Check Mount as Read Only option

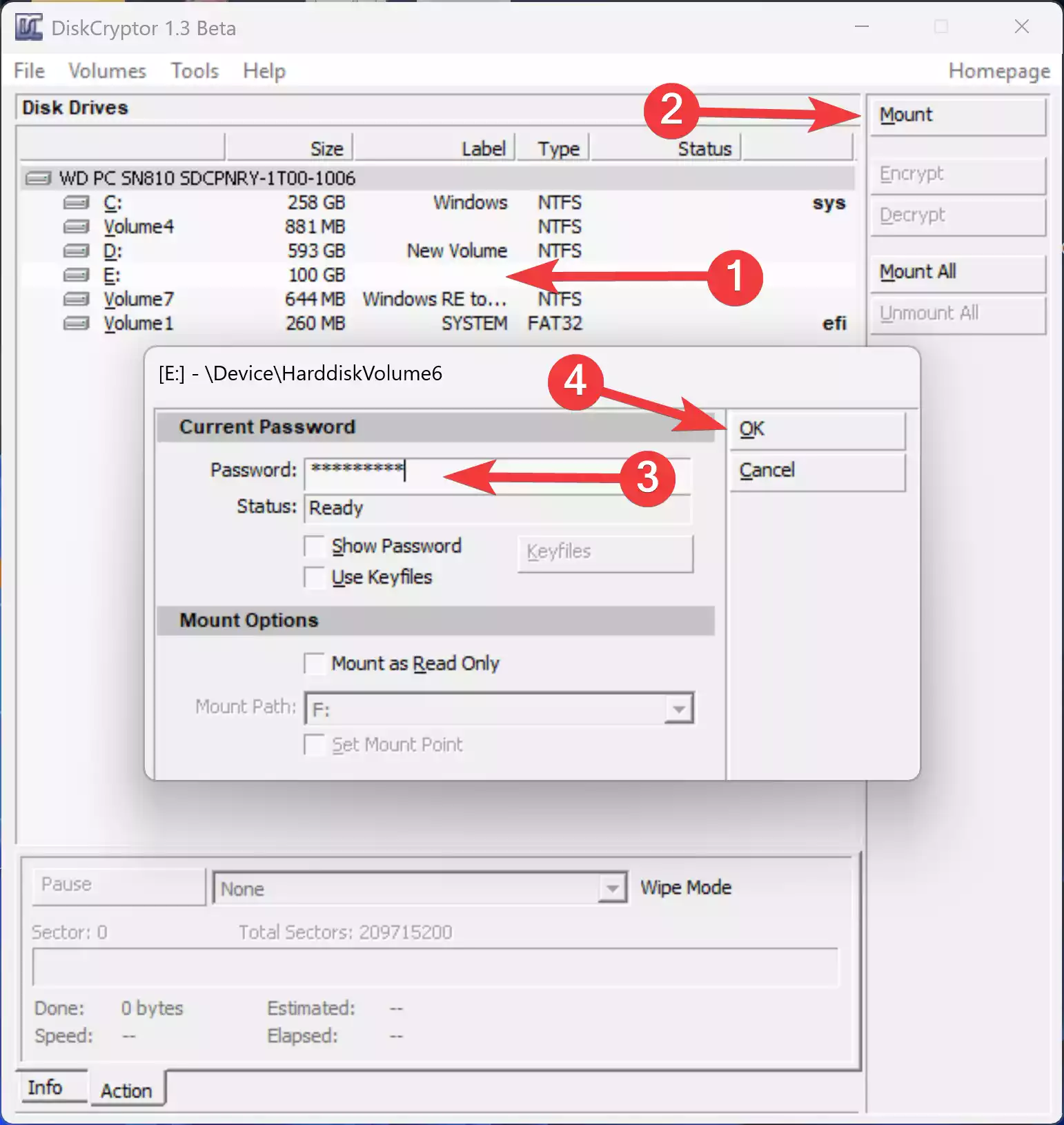point(315,663)
